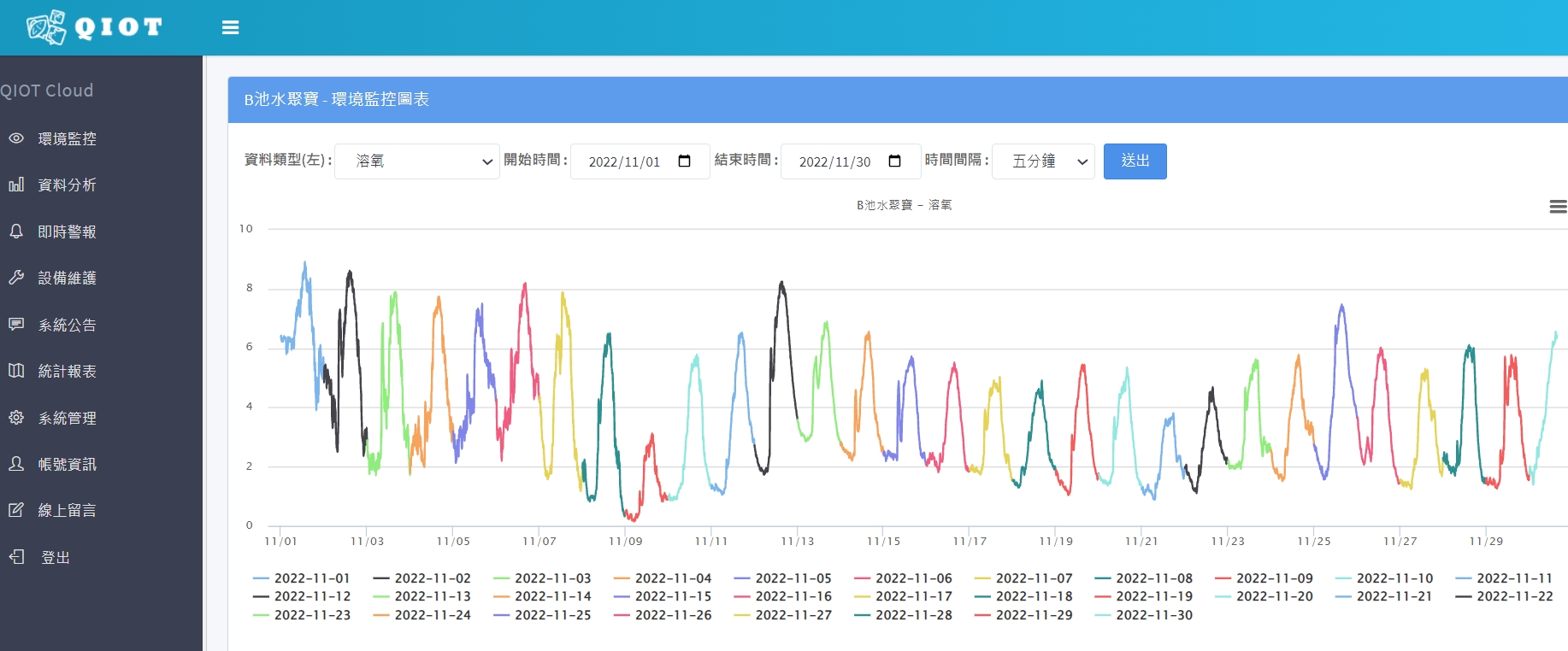The image size is (1568, 651).
Task: Click the bell icon for 即時警報
Action: click(16, 231)
